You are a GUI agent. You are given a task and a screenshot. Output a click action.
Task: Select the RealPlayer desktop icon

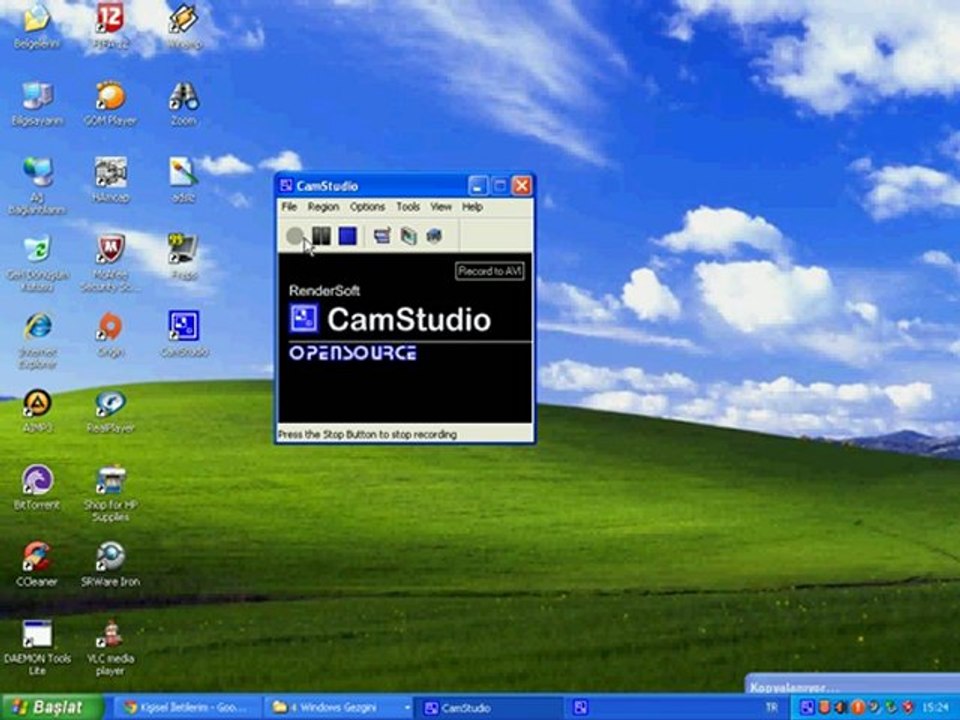(110, 411)
